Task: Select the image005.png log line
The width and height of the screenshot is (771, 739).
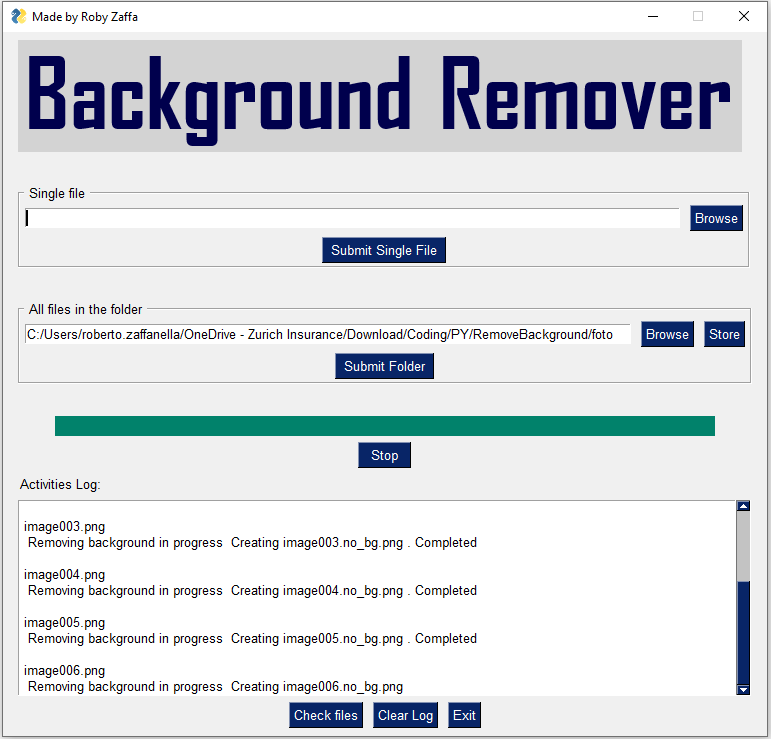Action: tap(64, 622)
